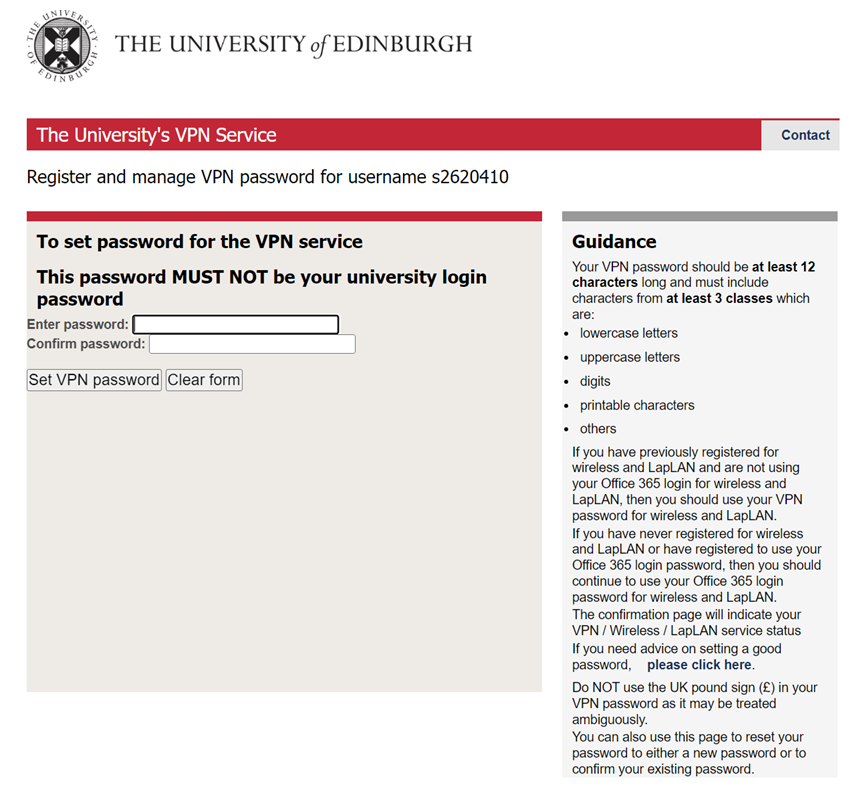Click "The University's VPN Service" header title

[157, 135]
